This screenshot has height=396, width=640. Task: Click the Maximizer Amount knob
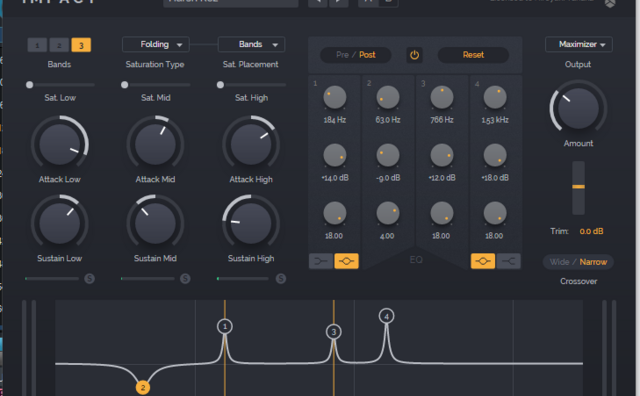tap(578, 108)
